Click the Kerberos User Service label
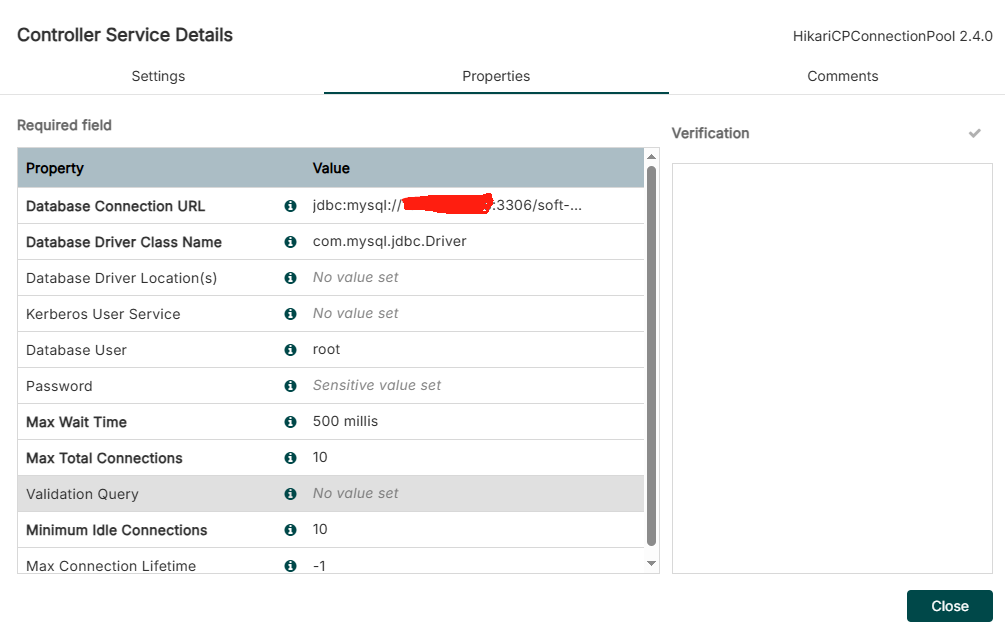This screenshot has width=1005, height=628. (103, 314)
